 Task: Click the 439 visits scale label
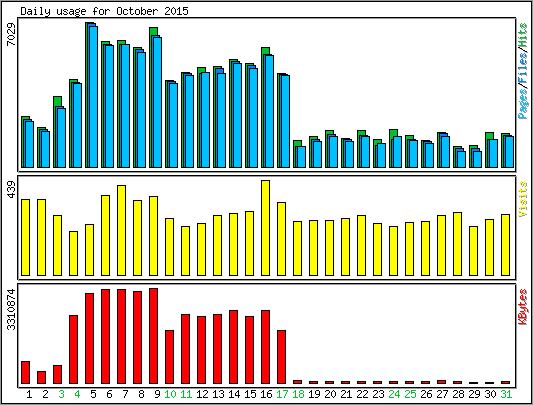coord(12,190)
